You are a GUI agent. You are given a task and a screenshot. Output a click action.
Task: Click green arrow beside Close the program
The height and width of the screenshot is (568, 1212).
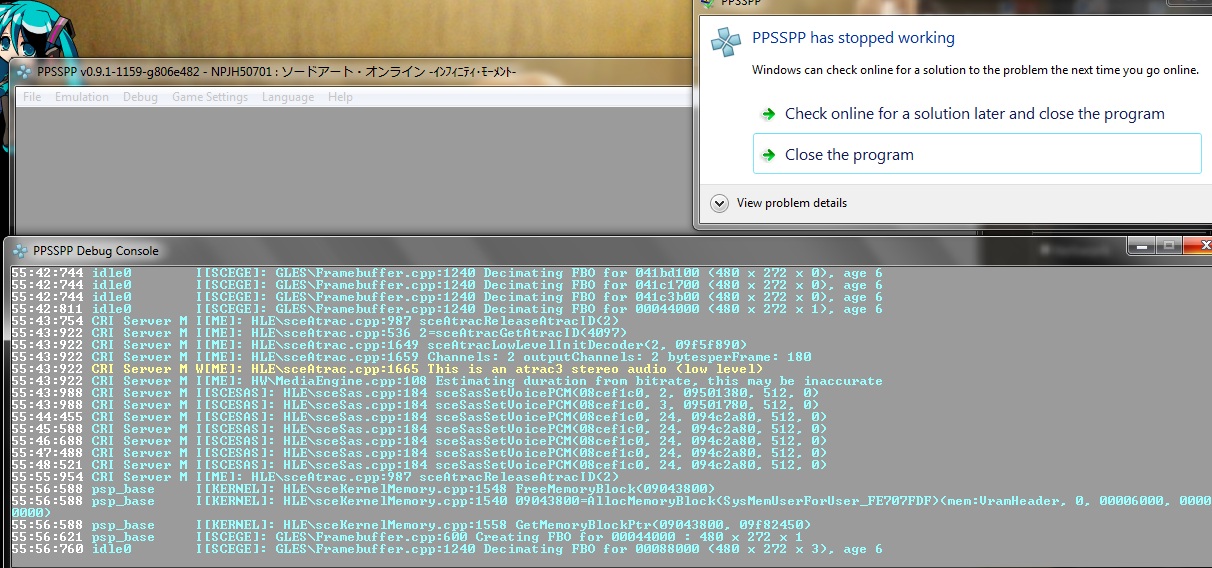point(768,155)
